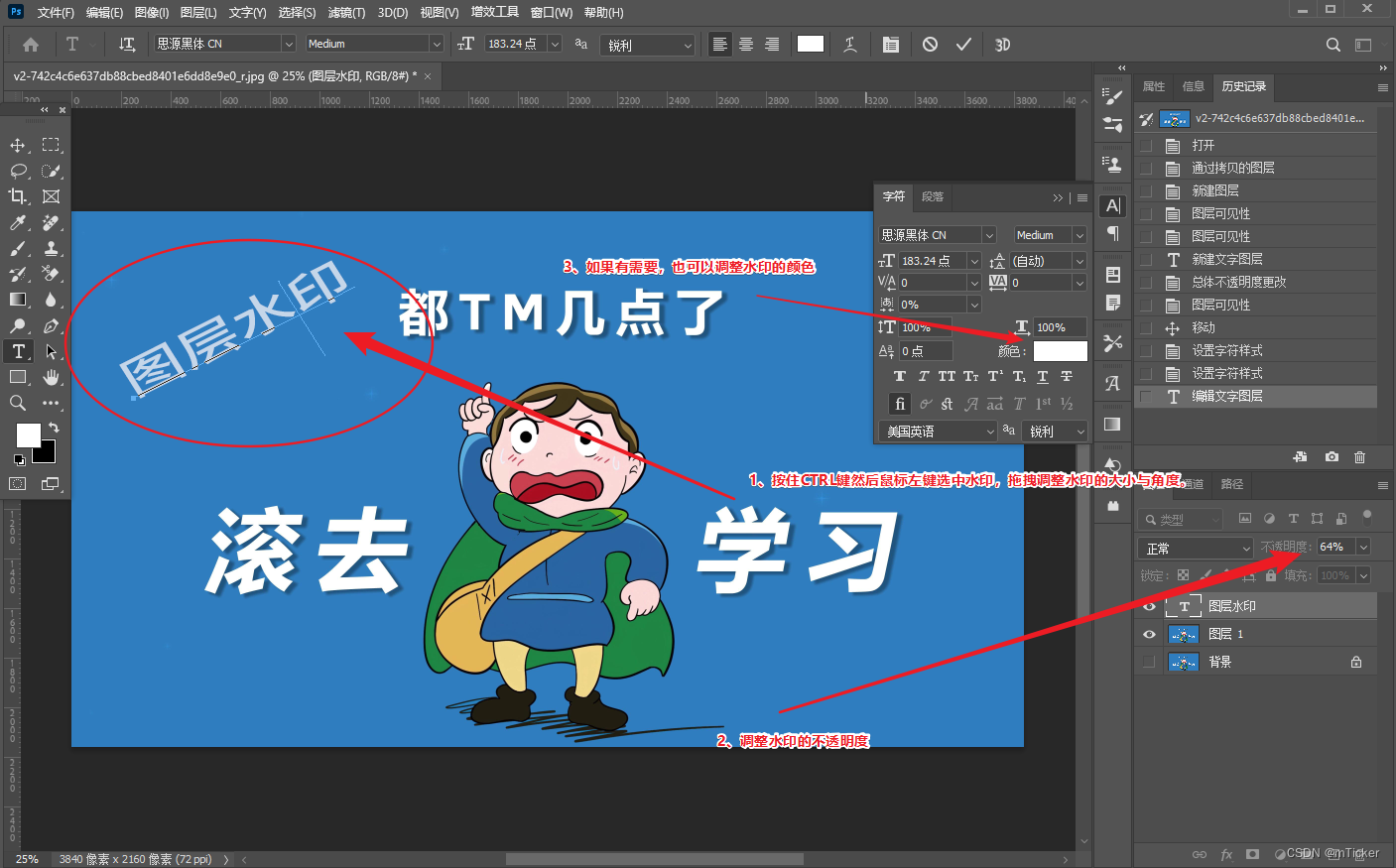
Task: Select the Horizontal Type tool
Action: 18,351
